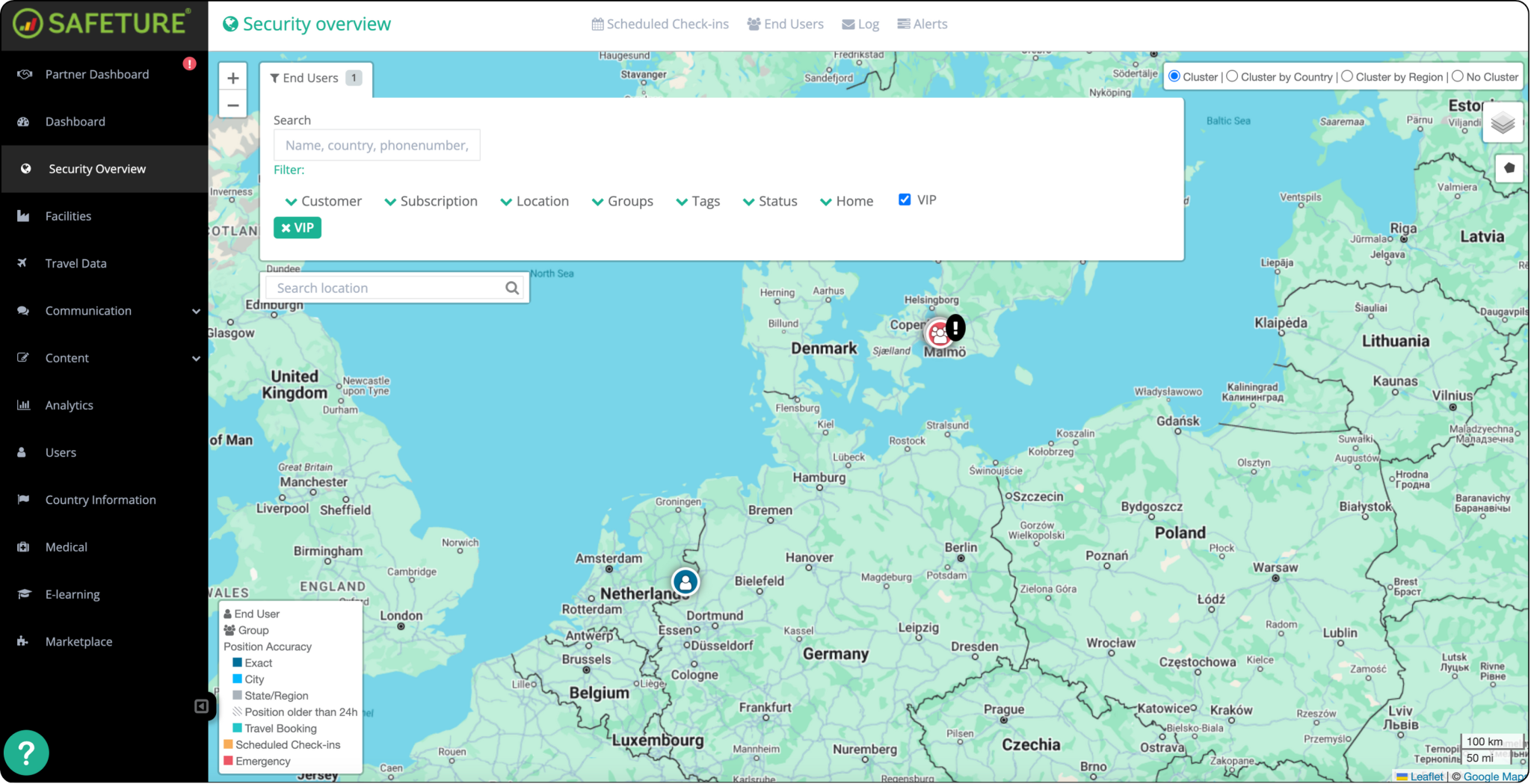Screen dimensions: 1531x784
Task: Click the search magnifier in location box
Action: pos(512,288)
